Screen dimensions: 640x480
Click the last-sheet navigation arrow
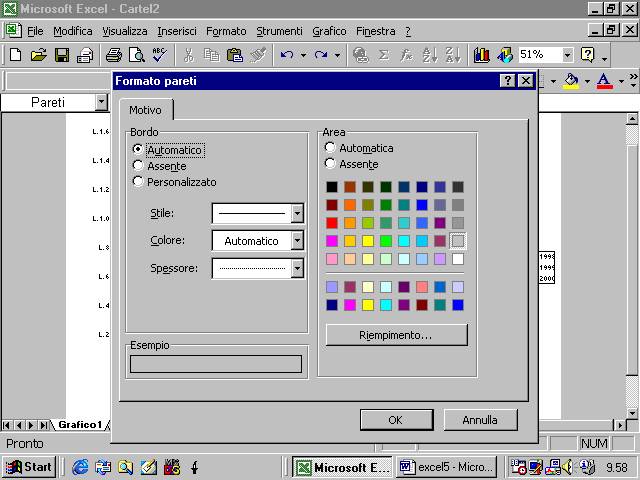click(43, 425)
